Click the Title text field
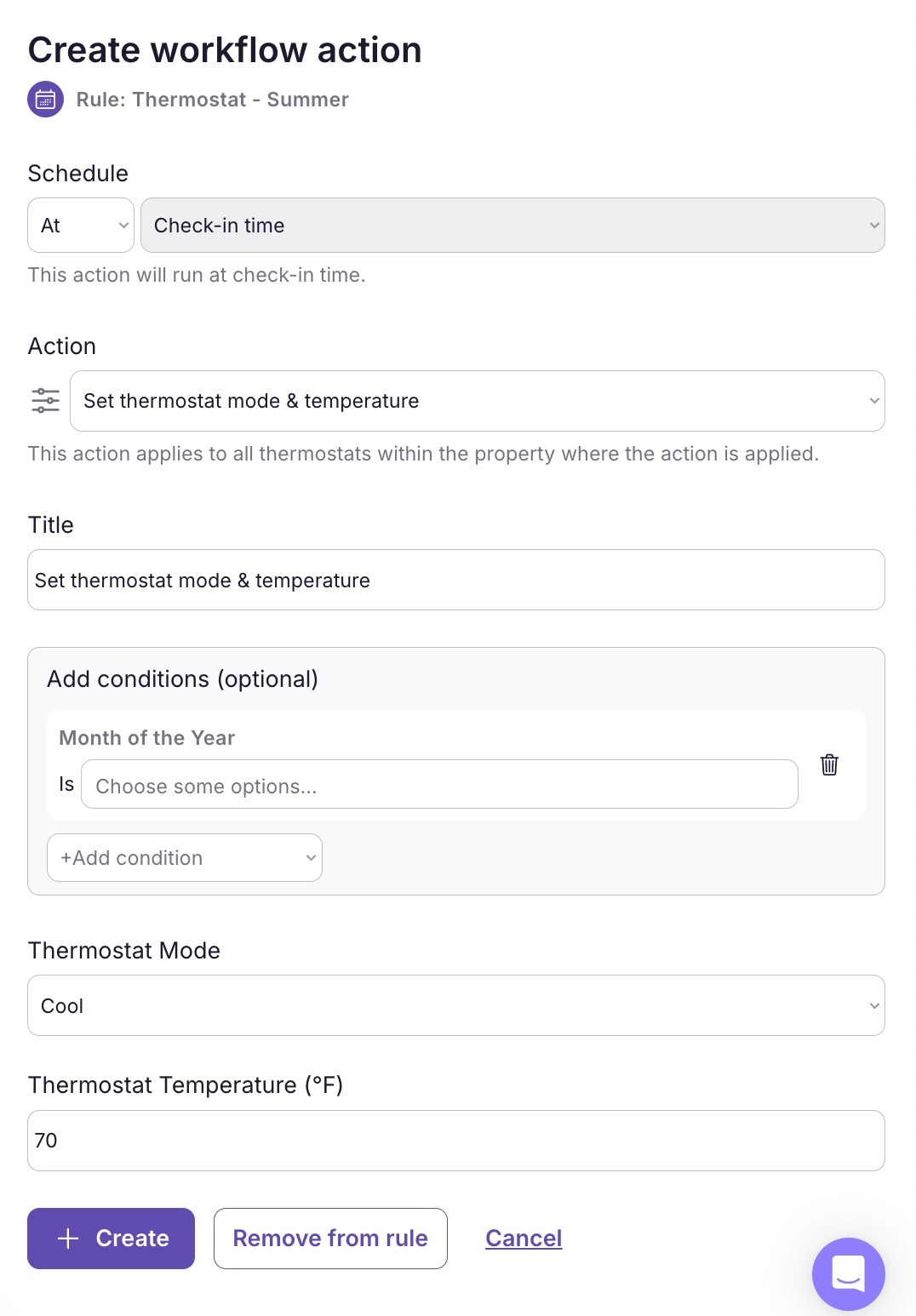The image size is (916, 1316). [x=456, y=580]
